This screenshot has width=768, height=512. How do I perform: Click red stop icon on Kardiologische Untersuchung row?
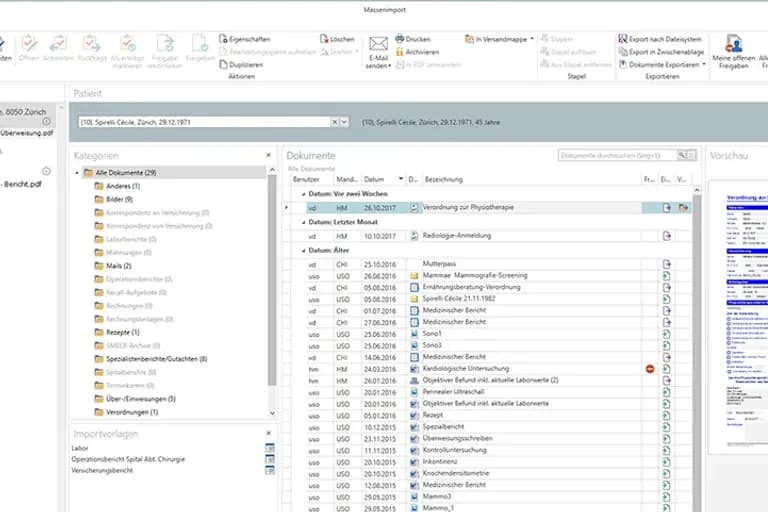tap(650, 368)
